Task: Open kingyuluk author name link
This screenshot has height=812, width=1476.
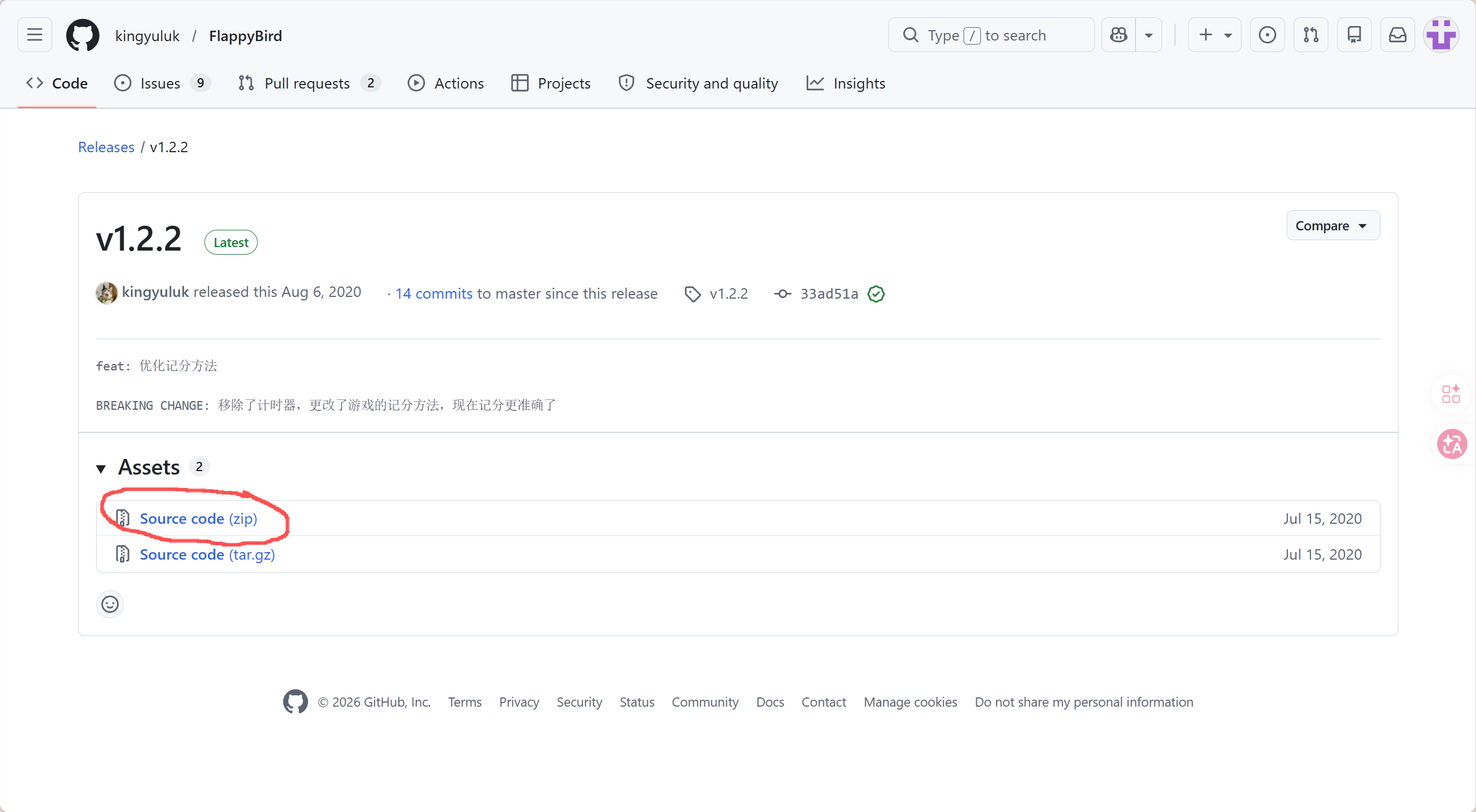Action: click(155, 292)
